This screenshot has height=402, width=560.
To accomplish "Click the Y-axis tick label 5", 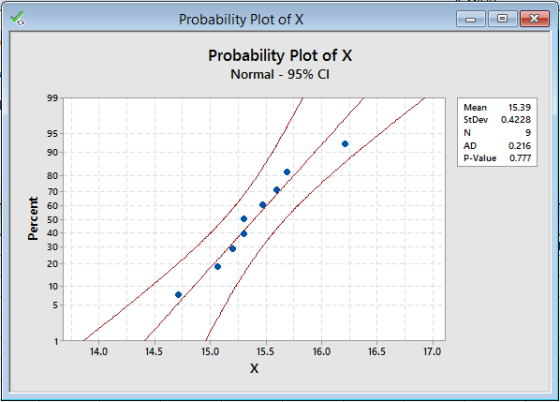I will pyautogui.click(x=55, y=306).
